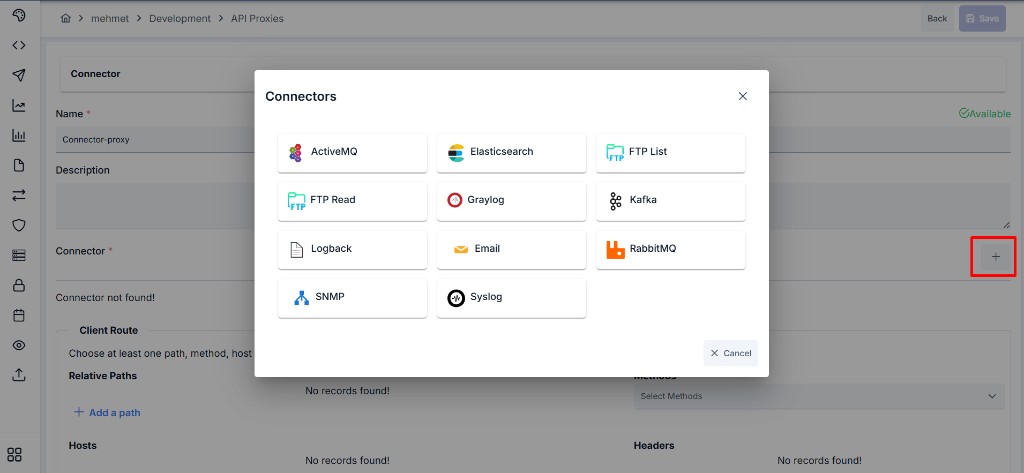The image size is (1024, 473).
Task: Click the Available status label
Action: (985, 114)
